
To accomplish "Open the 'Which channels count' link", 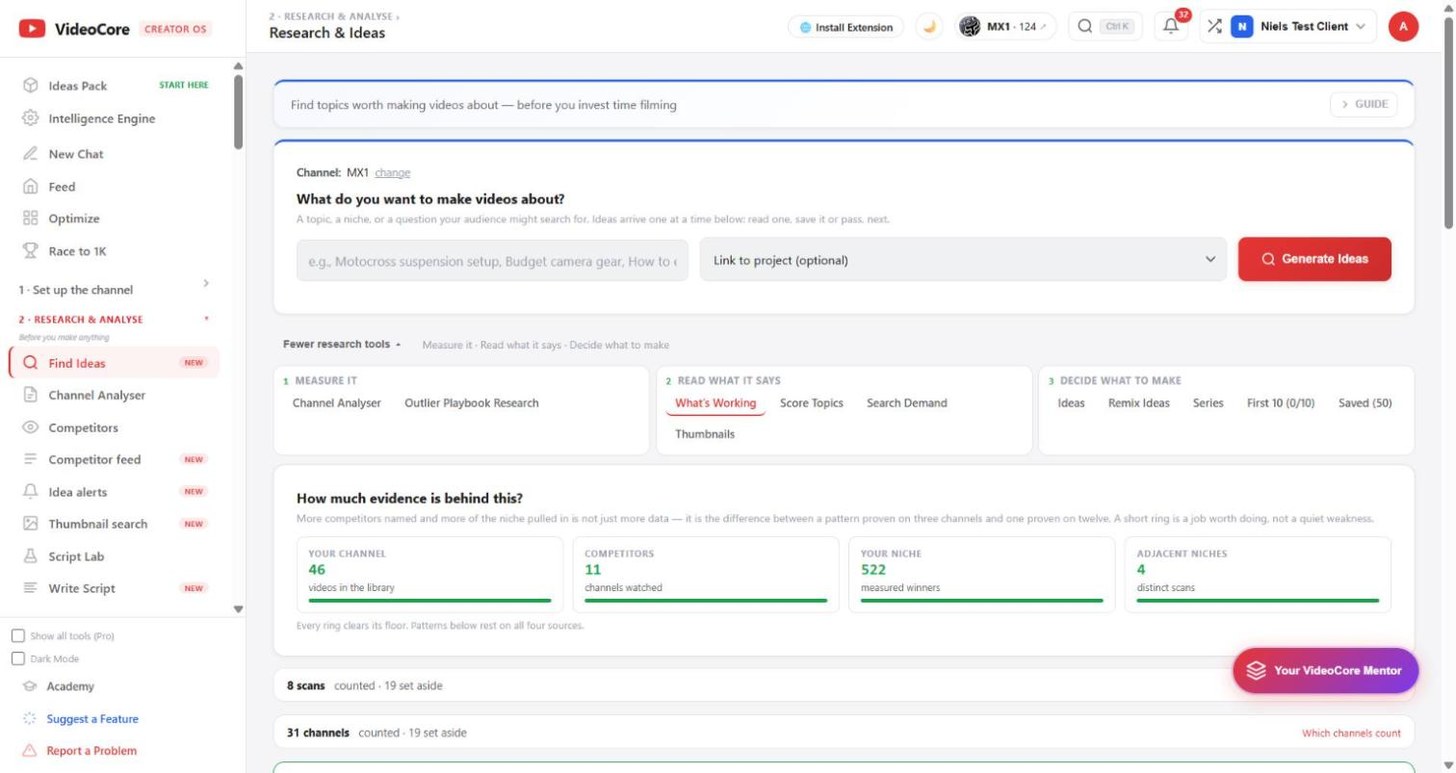I will 1351,733.
